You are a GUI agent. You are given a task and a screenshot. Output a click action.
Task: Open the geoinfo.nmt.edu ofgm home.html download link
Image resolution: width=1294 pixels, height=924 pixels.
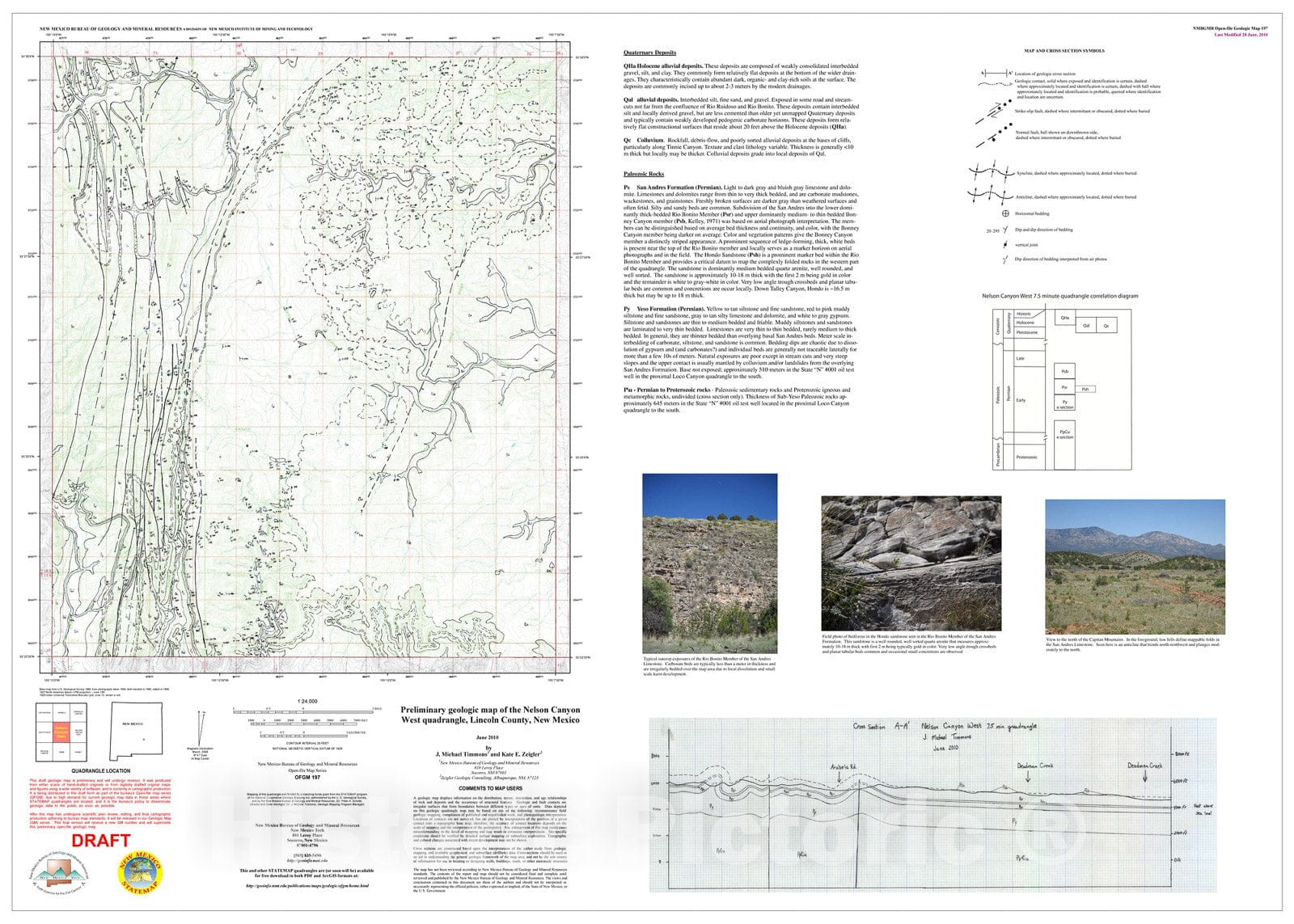click(307, 885)
